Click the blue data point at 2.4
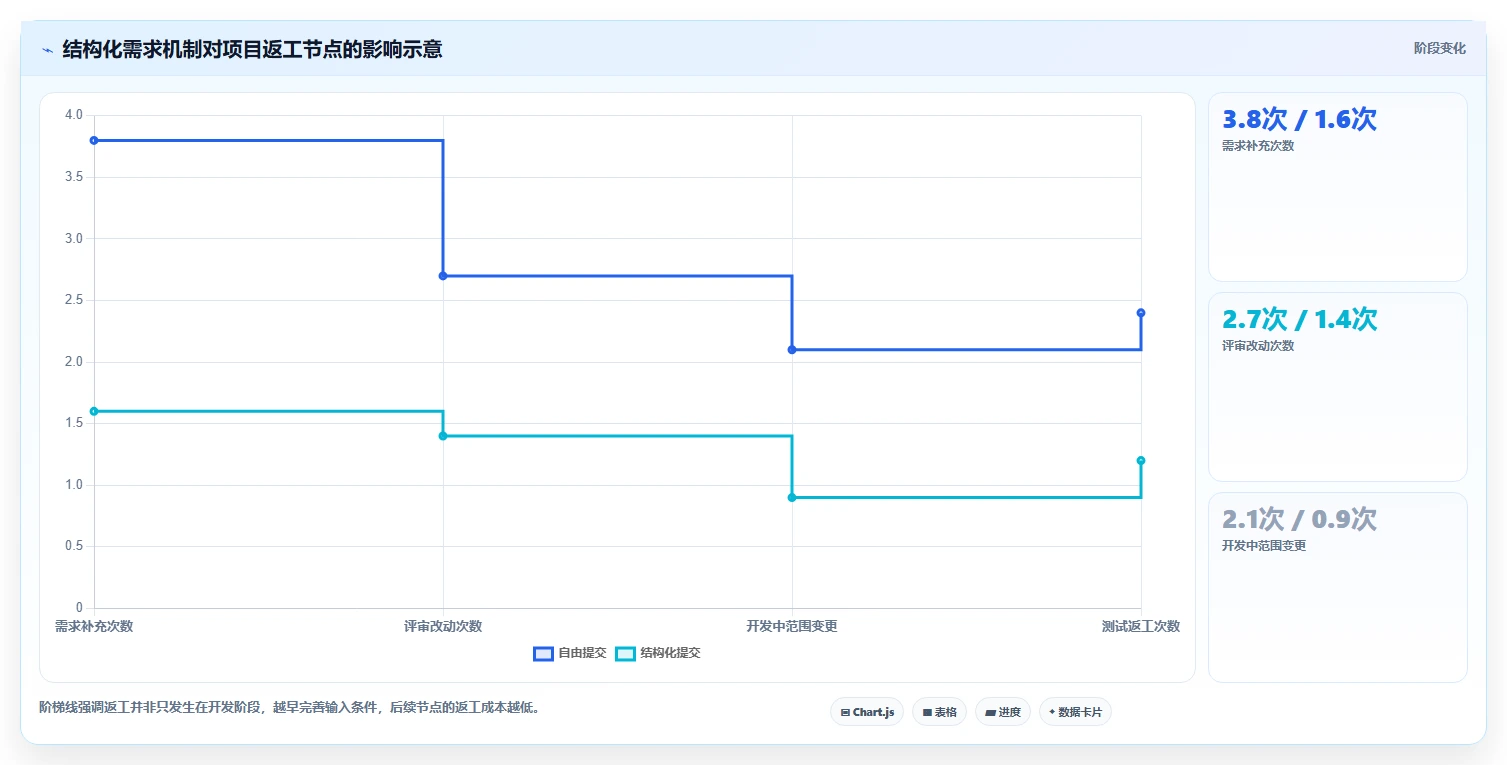Viewport: 1507px width, 765px height. tap(1141, 313)
